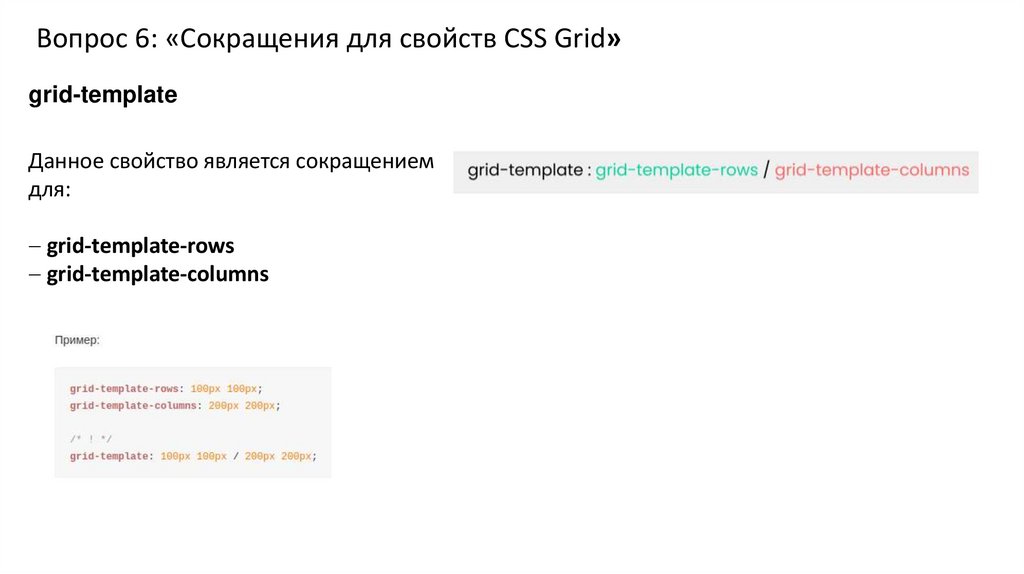
Task: Select the bold "grid-template" heading
Action: coord(103,96)
